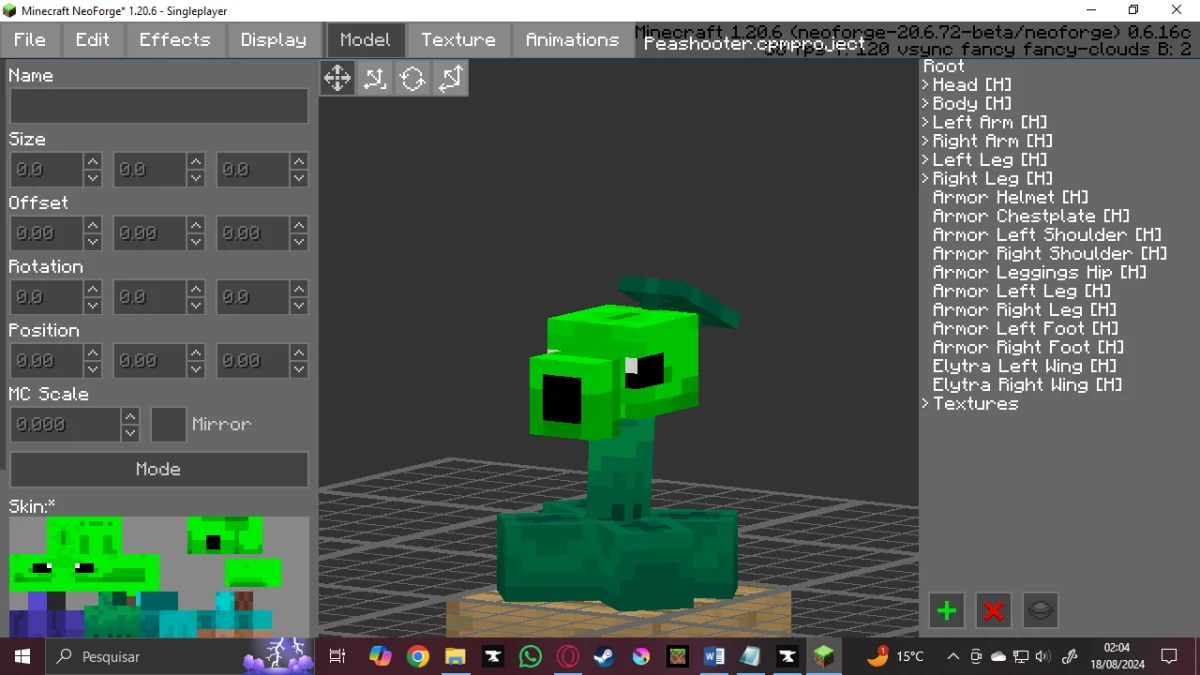
Task: Select Armor Right Foot [H] tree item
Action: (x=1028, y=347)
